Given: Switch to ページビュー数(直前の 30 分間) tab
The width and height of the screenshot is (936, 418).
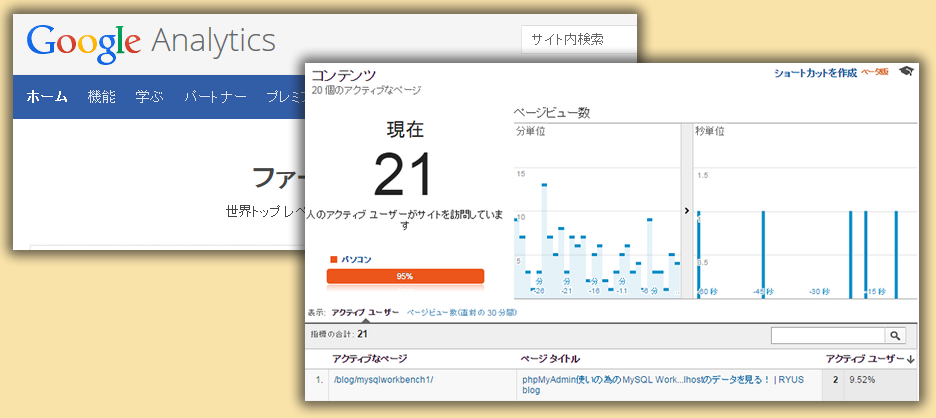Looking at the screenshot, I should 461,312.
